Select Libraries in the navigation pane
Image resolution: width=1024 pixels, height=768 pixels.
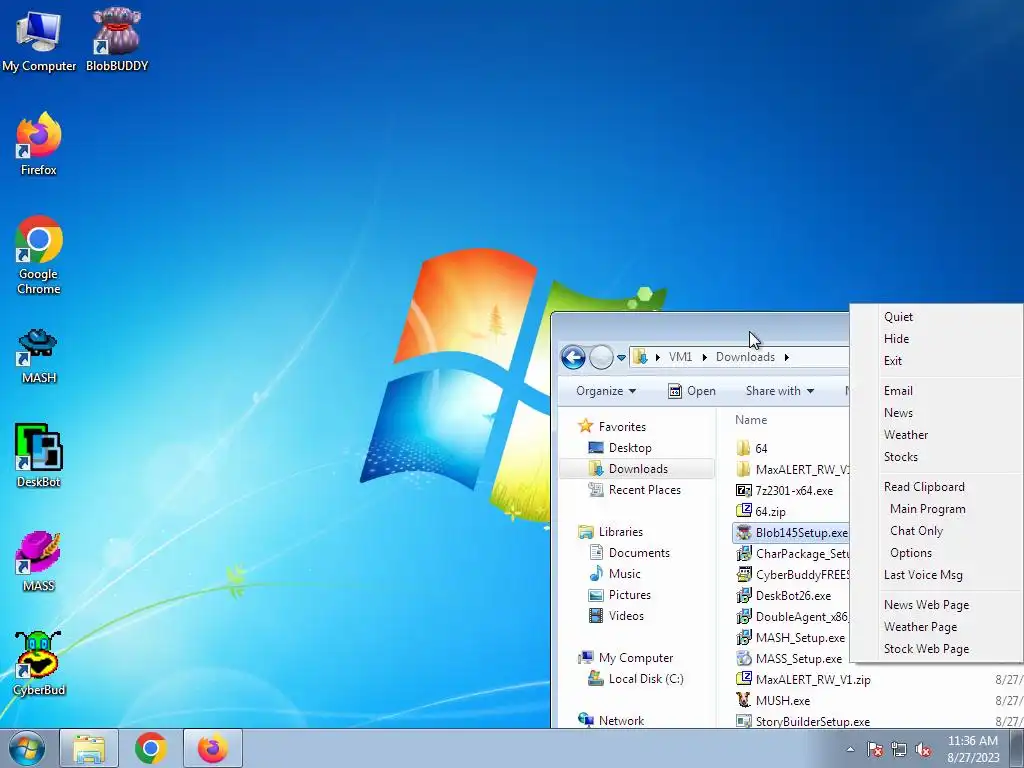[x=620, y=532]
